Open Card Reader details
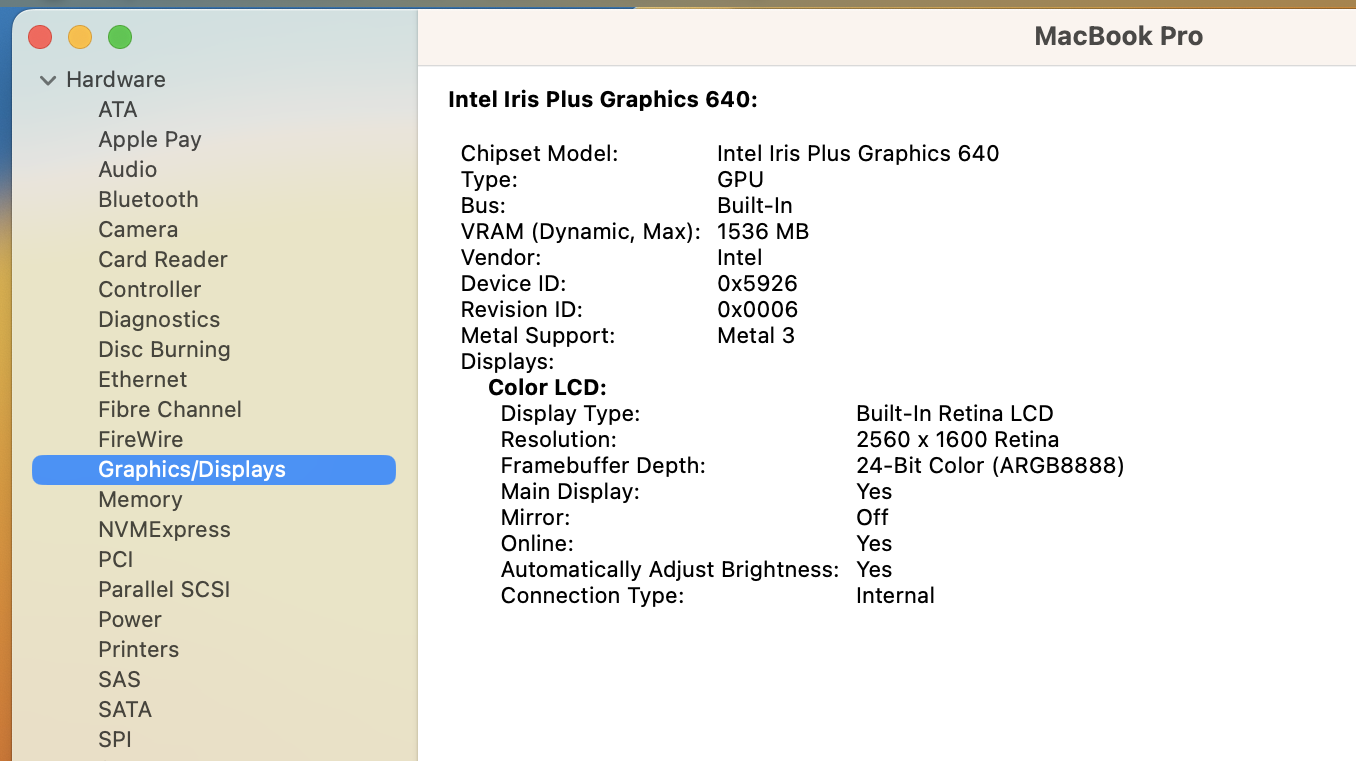This screenshot has width=1356, height=761. click(x=163, y=260)
